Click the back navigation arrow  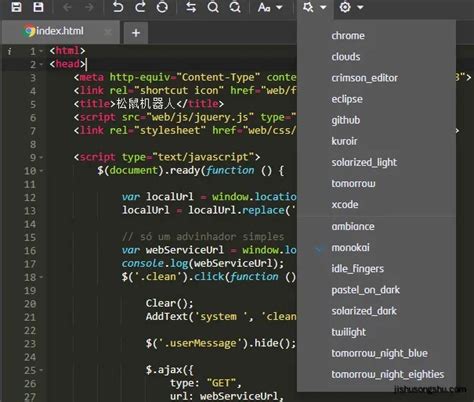pyautogui.click(x=67, y=7)
